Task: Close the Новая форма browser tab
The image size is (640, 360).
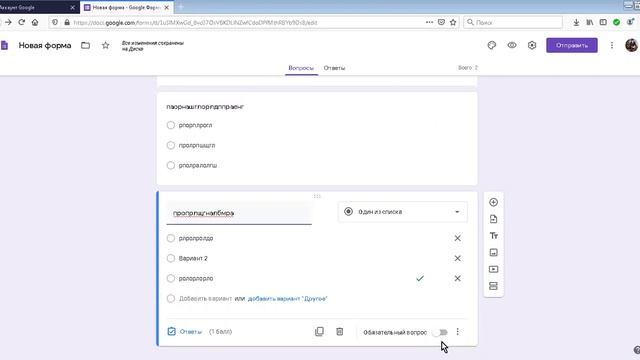Action: coord(167,7)
